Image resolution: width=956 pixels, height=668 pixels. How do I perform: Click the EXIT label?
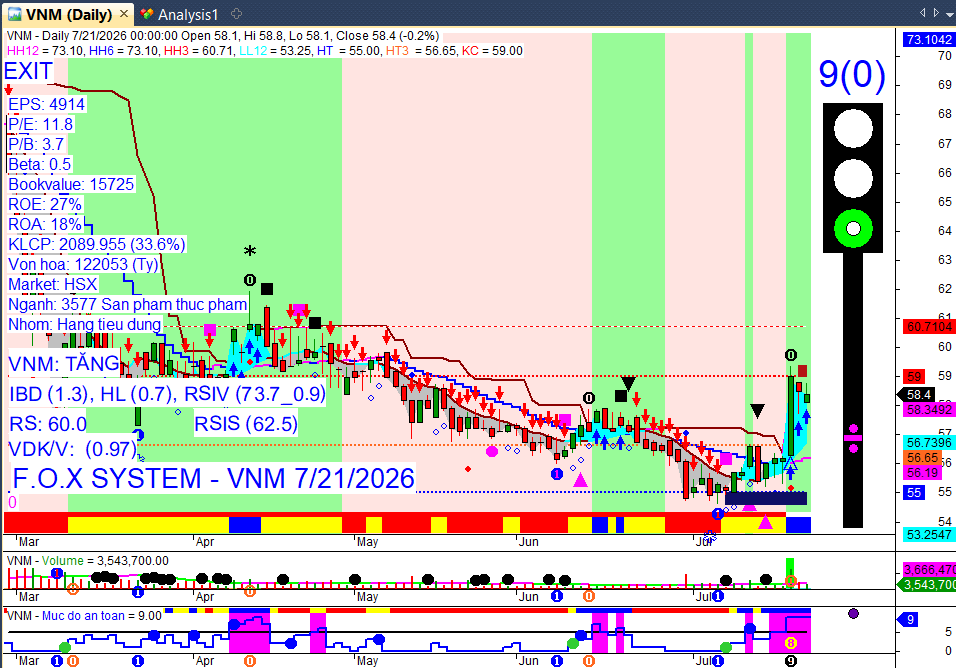tap(28, 71)
